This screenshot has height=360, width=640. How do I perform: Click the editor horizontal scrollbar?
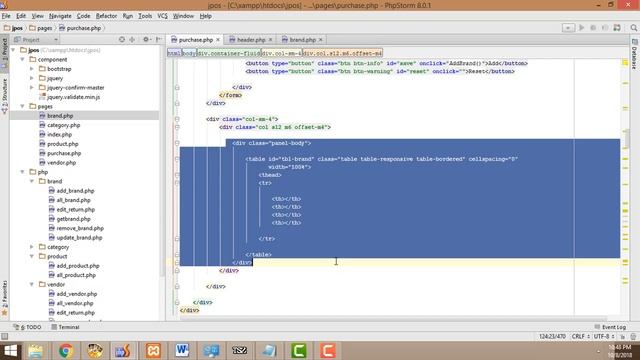pyautogui.click(x=394, y=319)
